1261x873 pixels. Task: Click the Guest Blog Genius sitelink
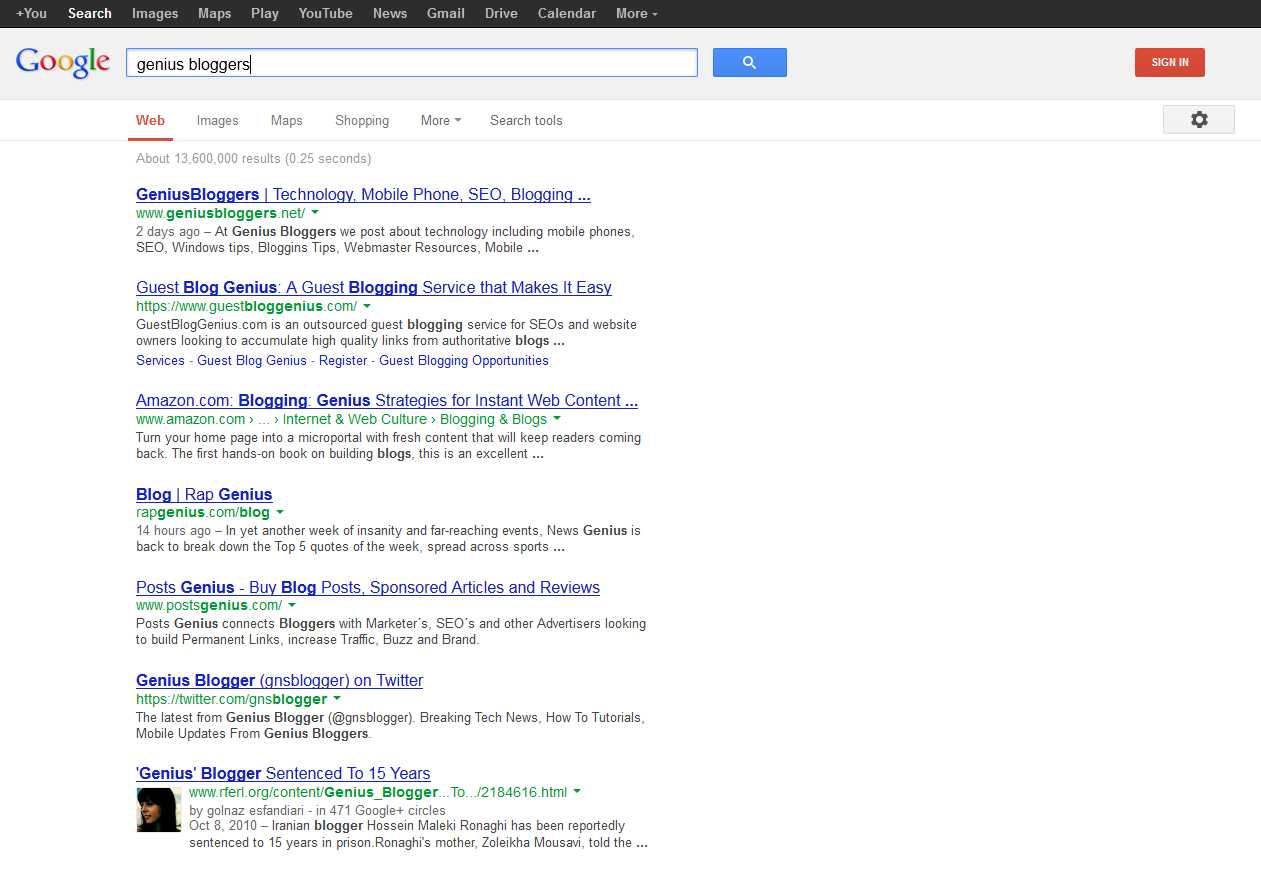(x=252, y=360)
